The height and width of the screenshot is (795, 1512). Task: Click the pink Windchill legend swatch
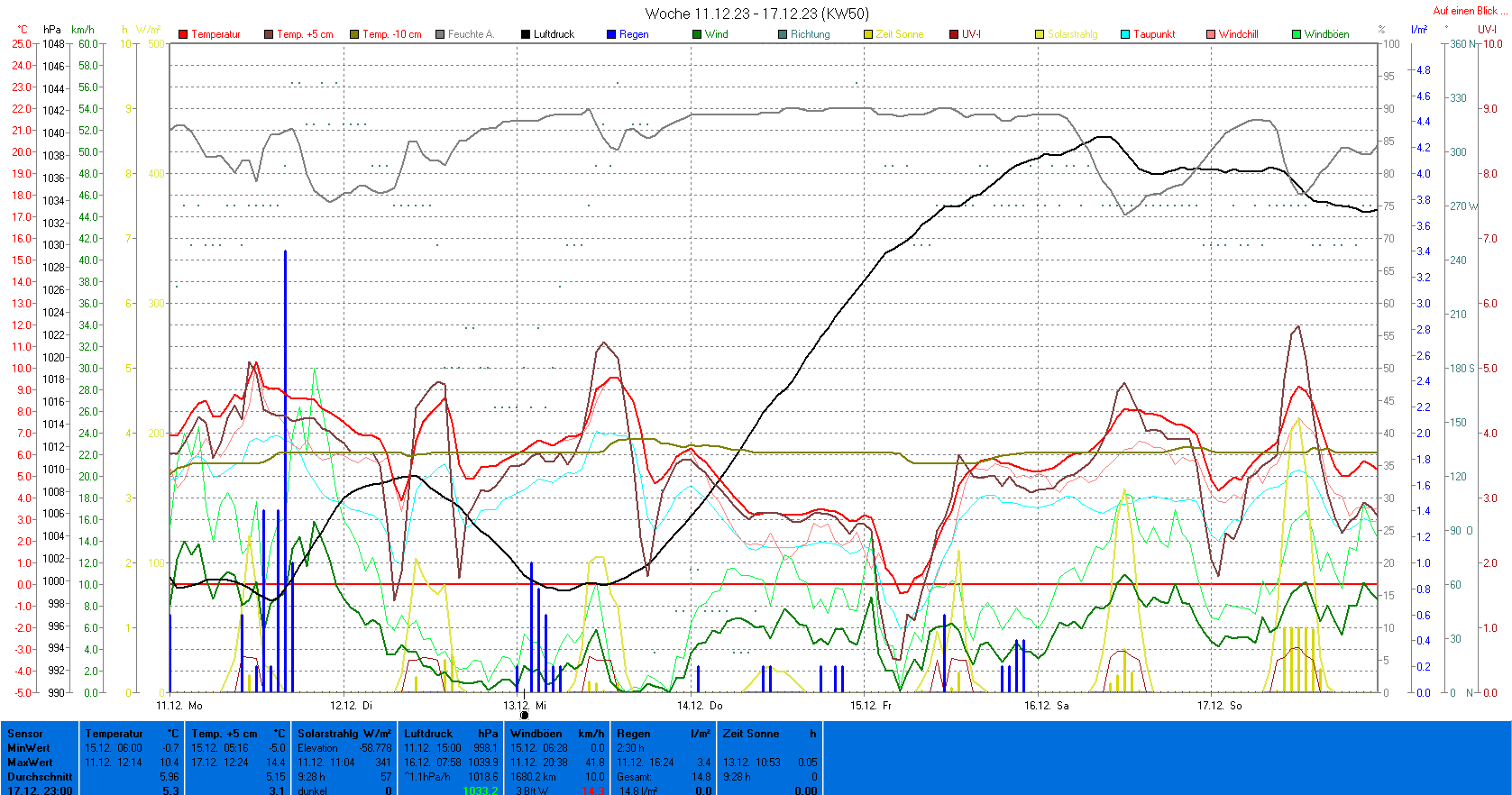[x=1211, y=34]
